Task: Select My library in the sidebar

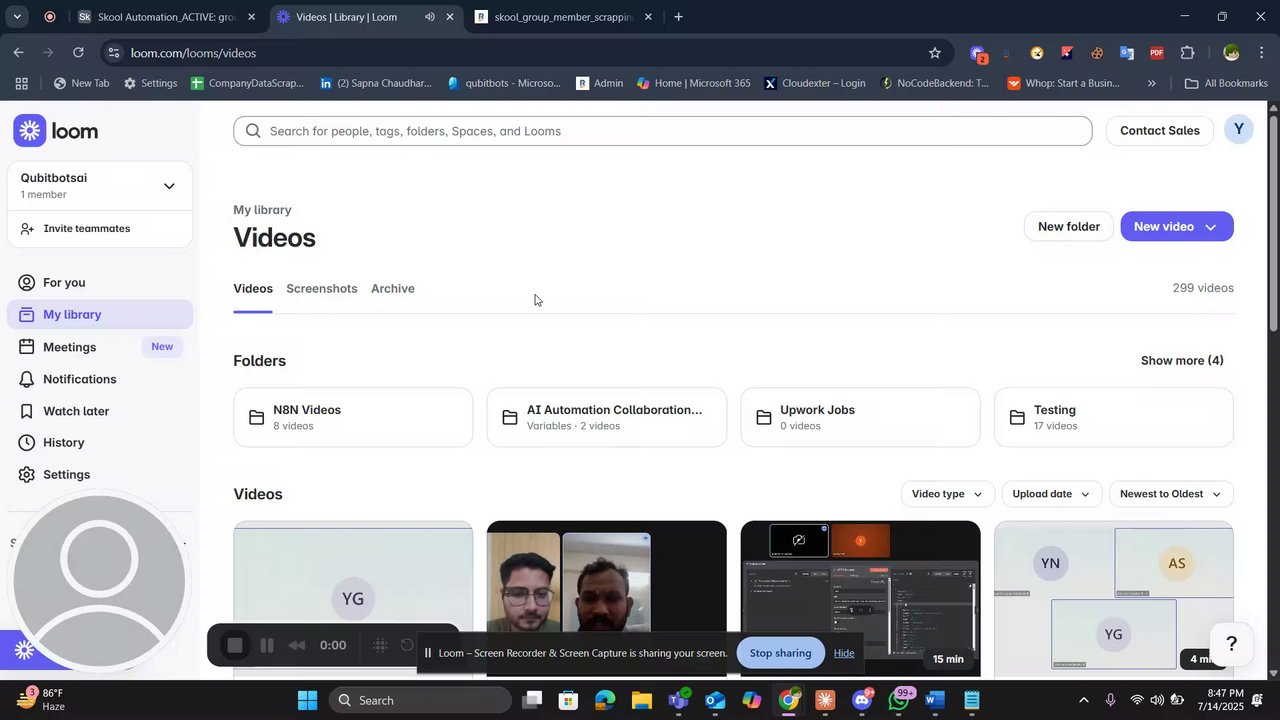Action: (x=100, y=315)
